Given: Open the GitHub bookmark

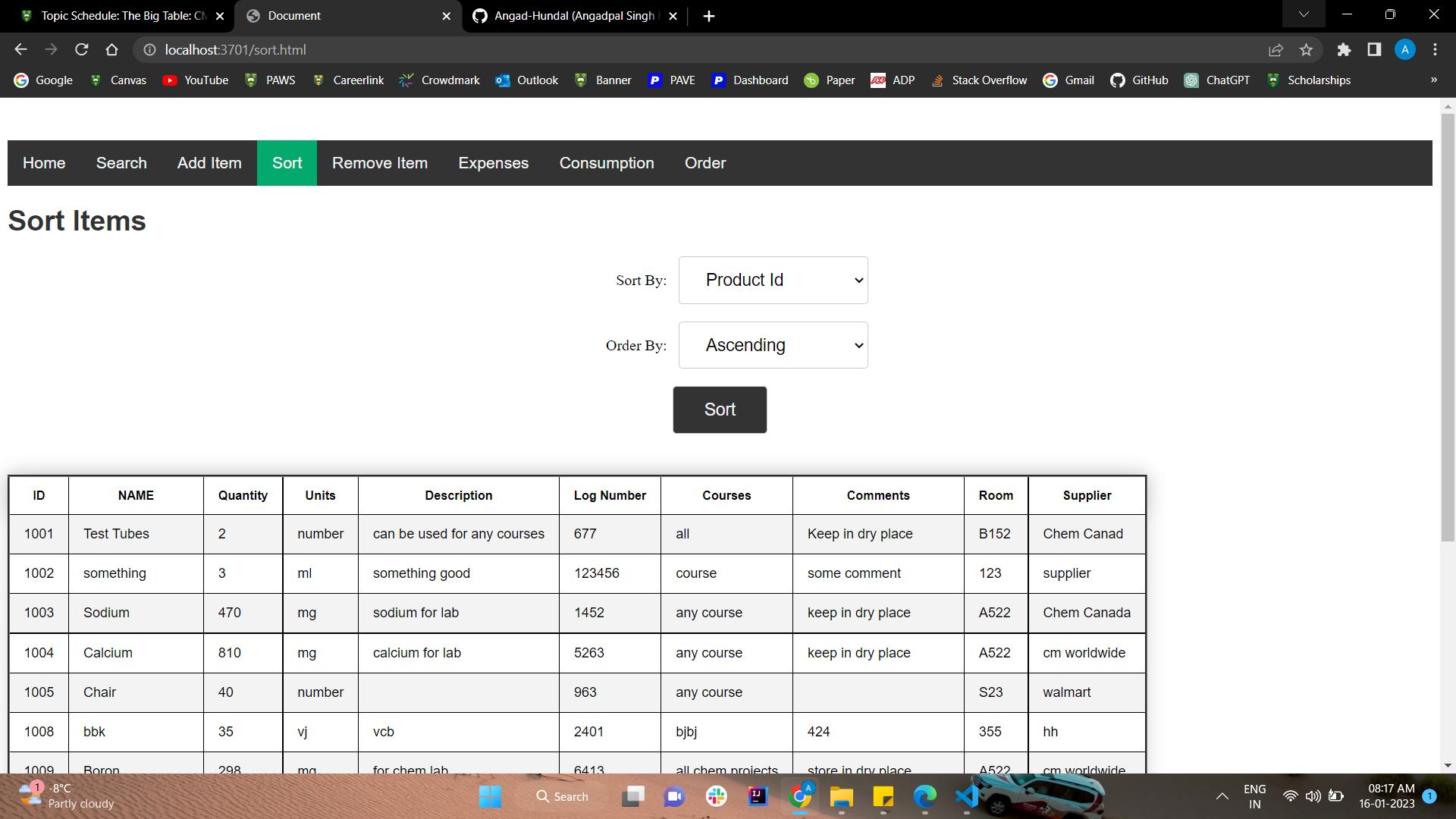Looking at the screenshot, I should coord(1138,80).
